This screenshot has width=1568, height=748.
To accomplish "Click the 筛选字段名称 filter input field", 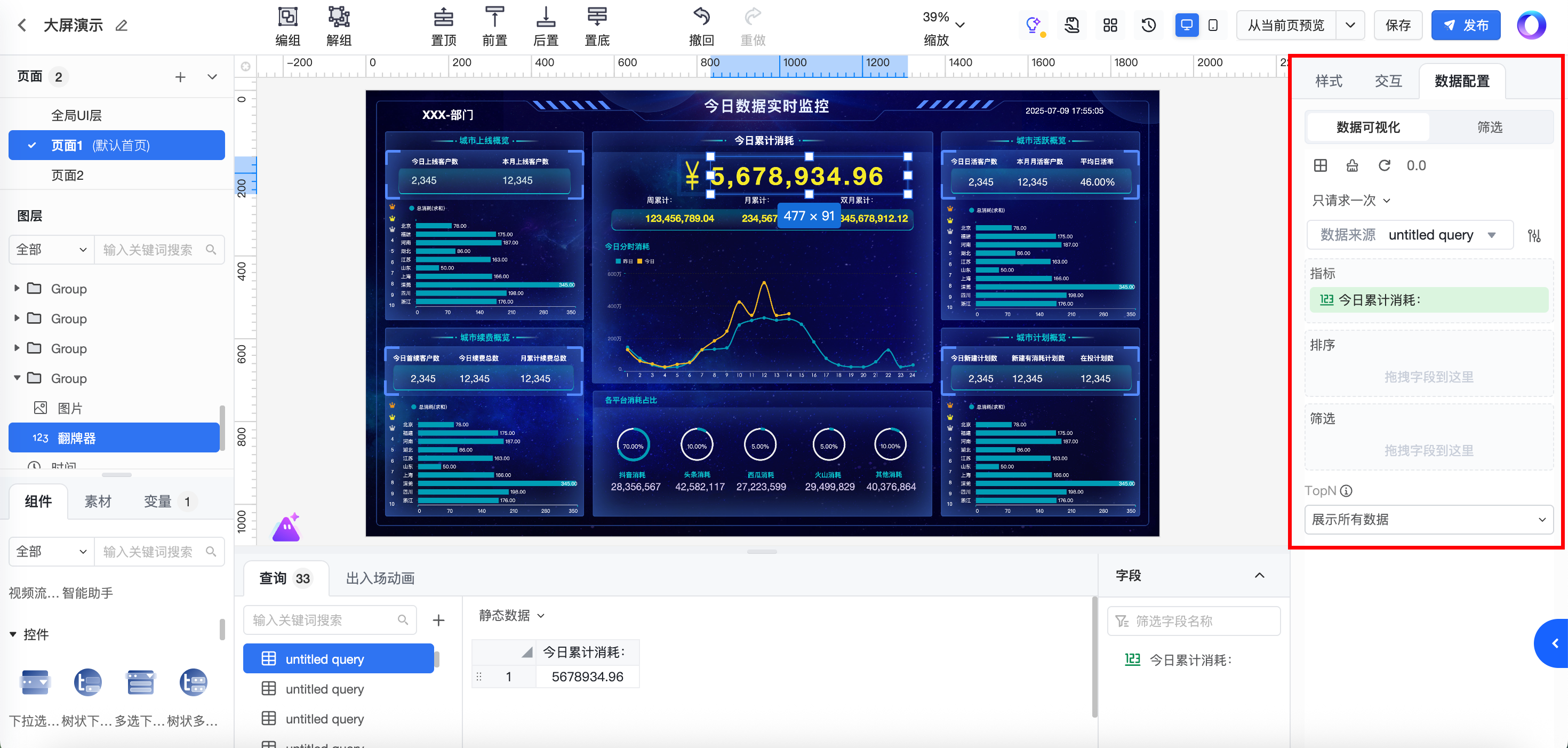I will tap(1193, 622).
